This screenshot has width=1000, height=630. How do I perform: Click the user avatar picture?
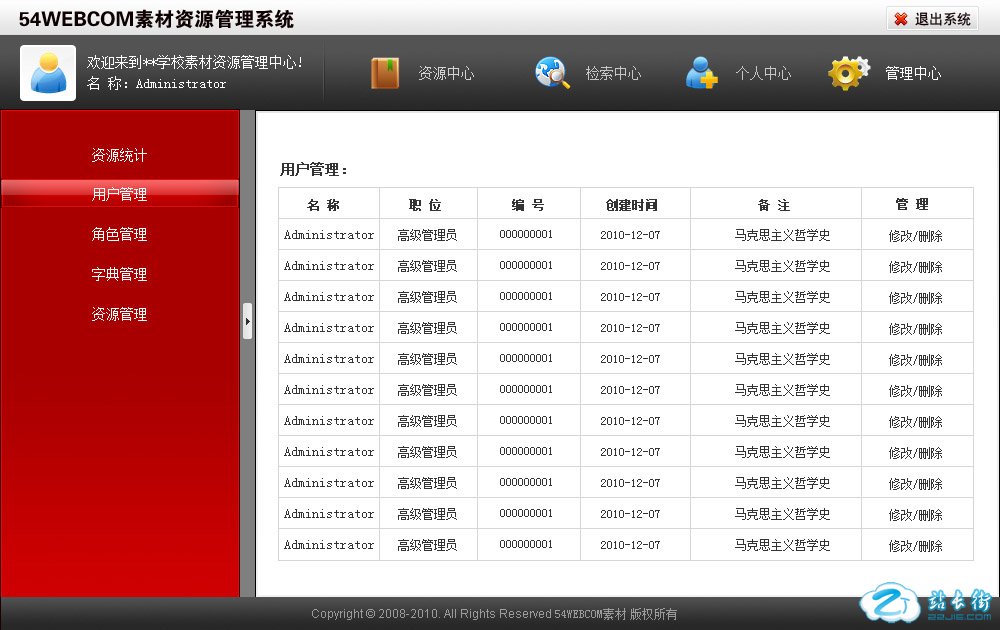click(x=48, y=73)
